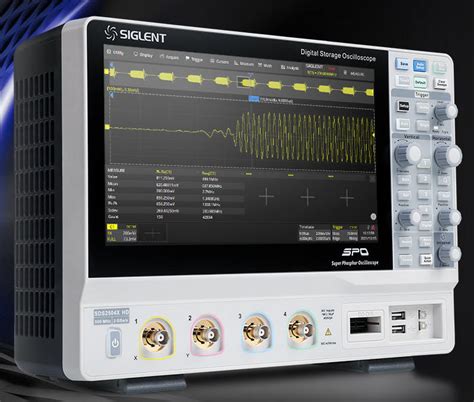
Task: Push the horizontal Zoom magnifier button
Action: (444, 180)
